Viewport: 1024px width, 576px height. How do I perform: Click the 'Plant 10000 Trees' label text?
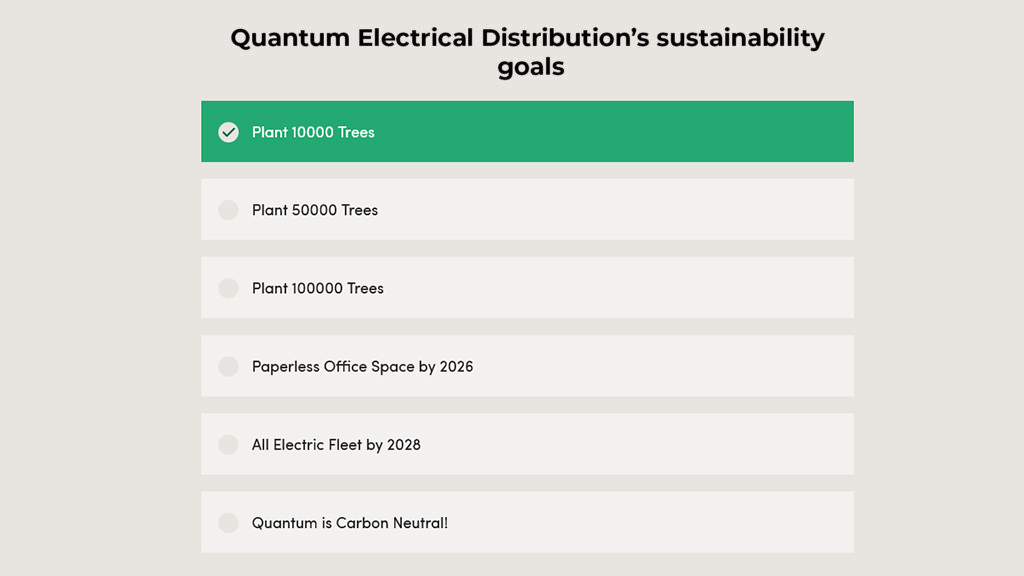313,132
